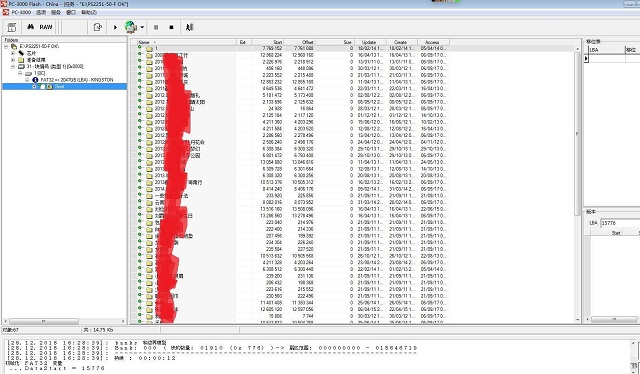
Task: Collapse the E:\PS2251-50-F OK tree root
Action: (x=6, y=47)
